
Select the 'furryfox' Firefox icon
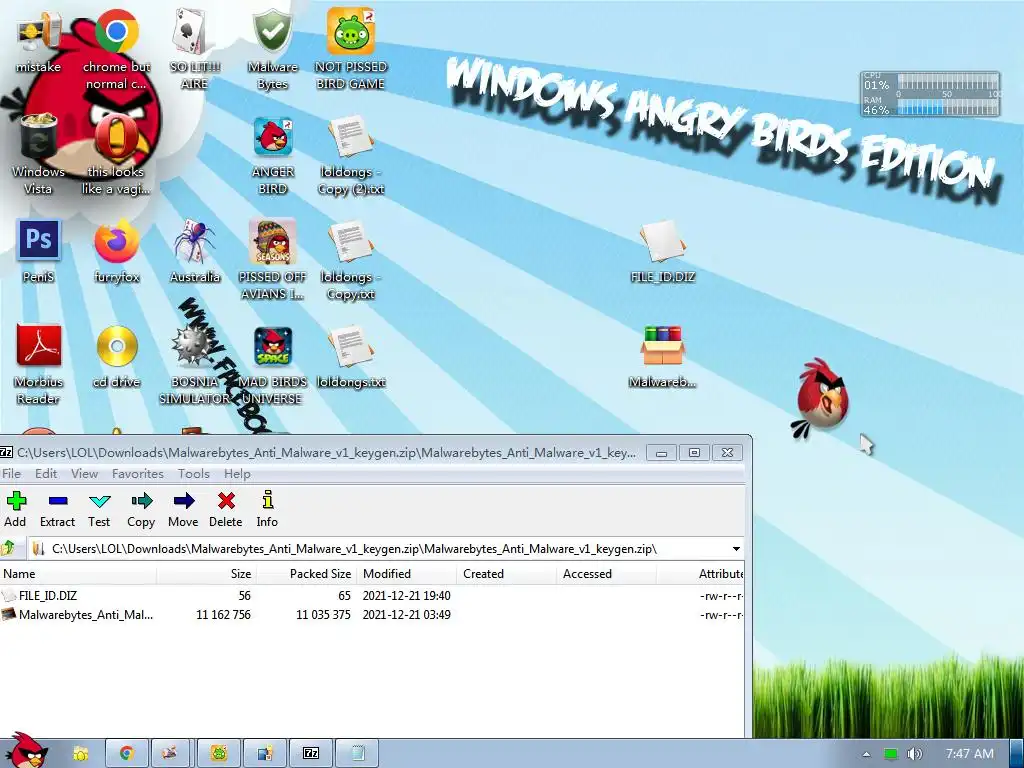click(116, 251)
